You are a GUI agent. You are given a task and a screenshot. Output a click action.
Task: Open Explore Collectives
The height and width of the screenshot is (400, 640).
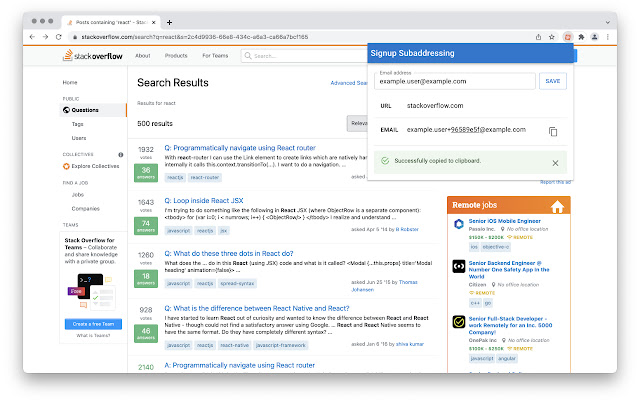(x=91, y=166)
